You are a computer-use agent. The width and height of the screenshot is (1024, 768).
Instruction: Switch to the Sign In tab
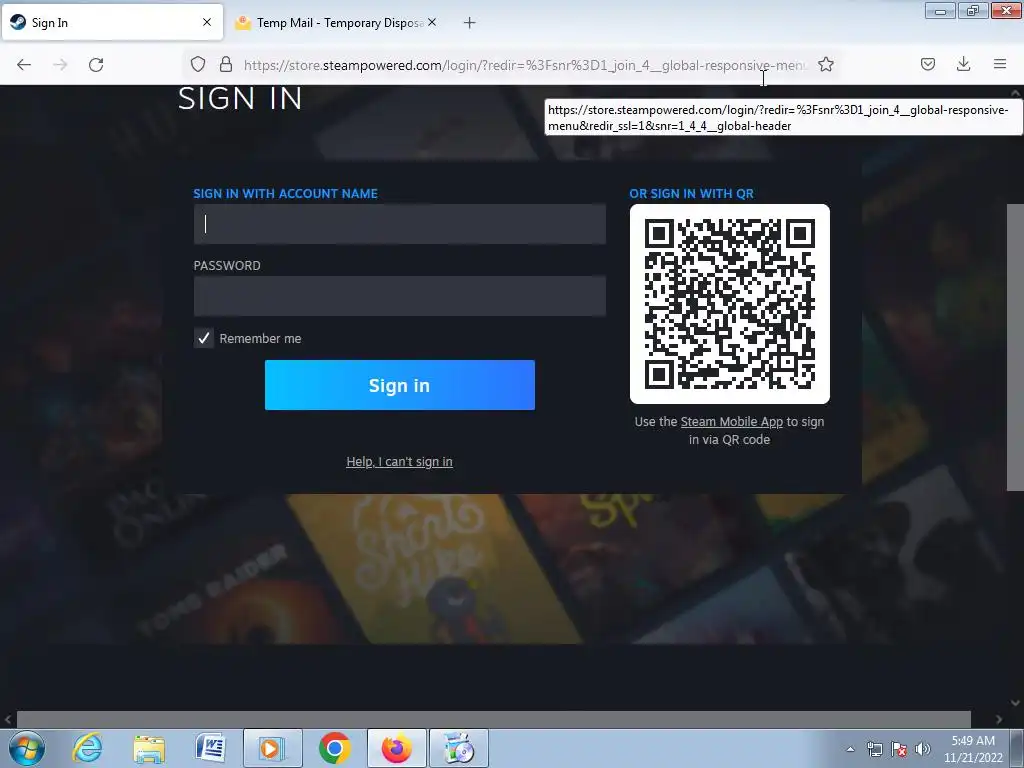tap(112, 22)
